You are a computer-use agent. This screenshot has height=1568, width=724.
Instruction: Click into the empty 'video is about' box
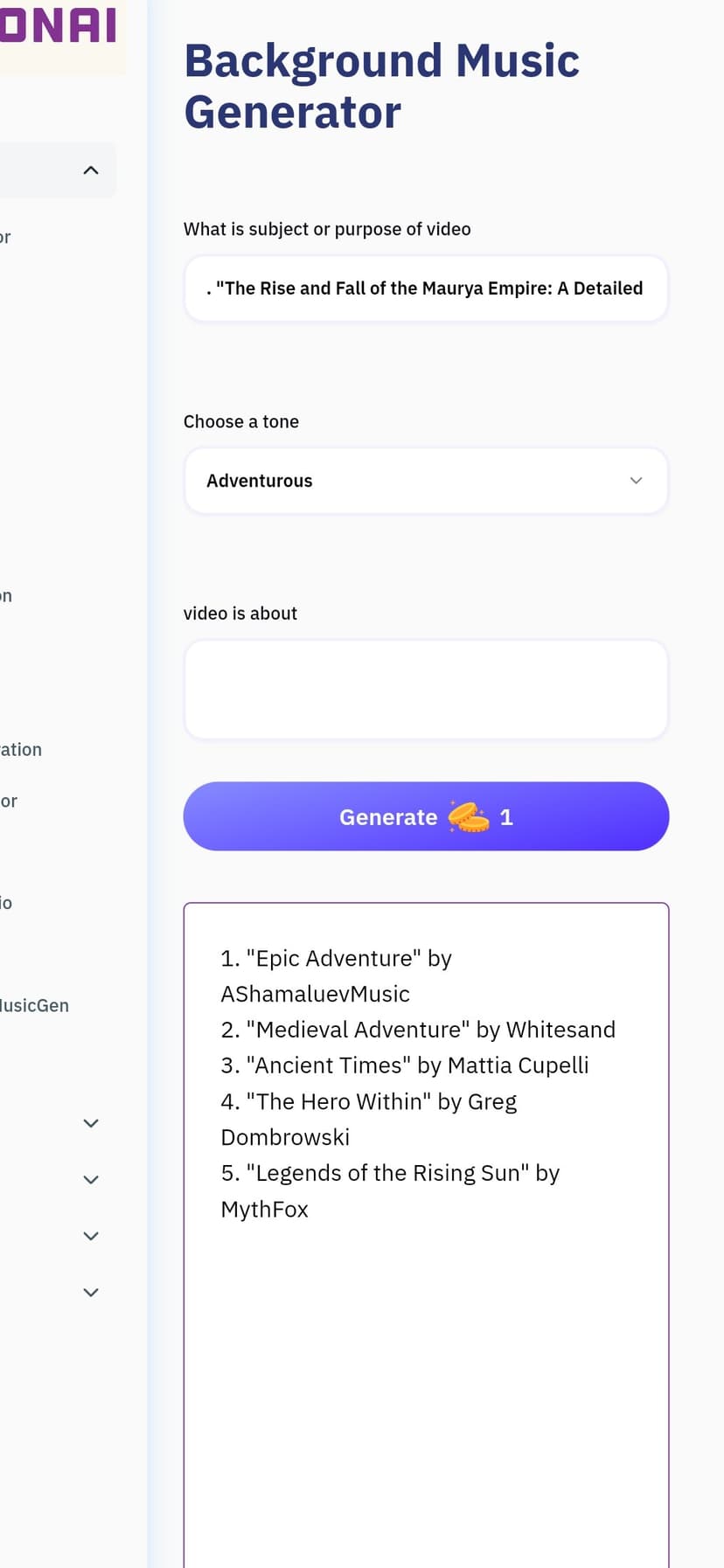[x=426, y=690]
